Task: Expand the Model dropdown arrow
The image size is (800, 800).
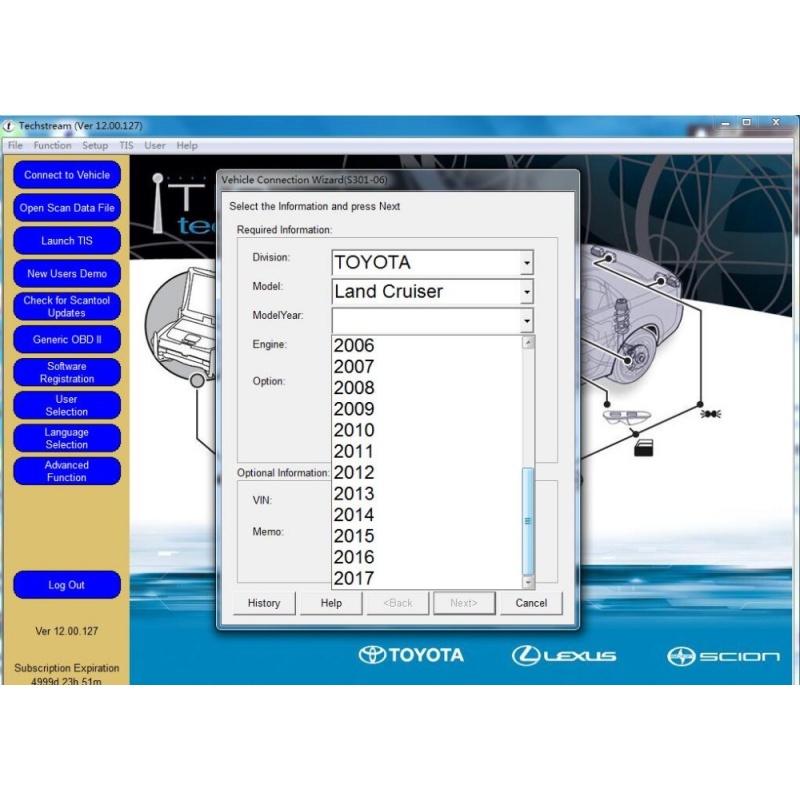Action: point(527,292)
